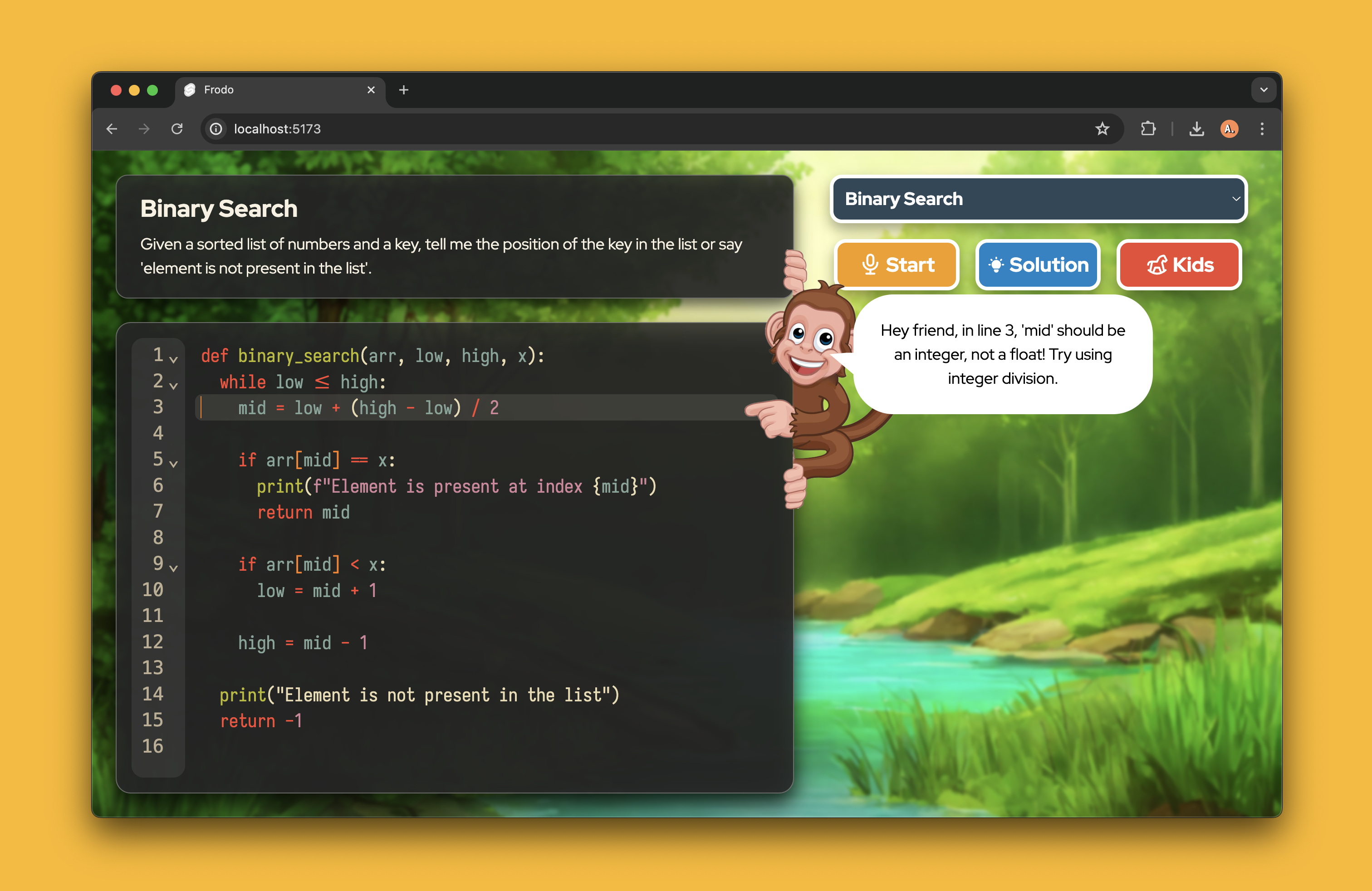Image resolution: width=1372 pixels, height=891 pixels.
Task: Open the tab search chevron button
Action: point(1263,90)
